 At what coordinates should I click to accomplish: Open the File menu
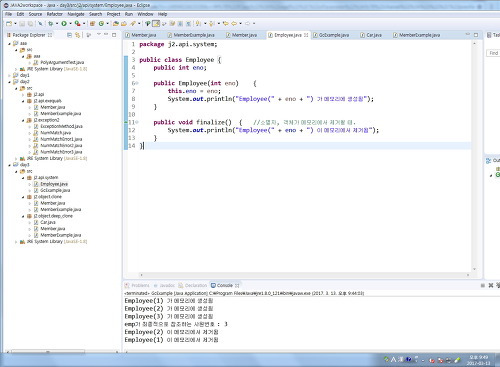point(8,14)
